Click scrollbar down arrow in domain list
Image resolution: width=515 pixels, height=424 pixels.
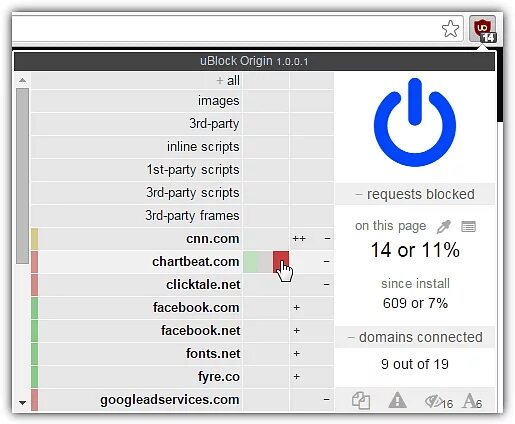coord(22,403)
